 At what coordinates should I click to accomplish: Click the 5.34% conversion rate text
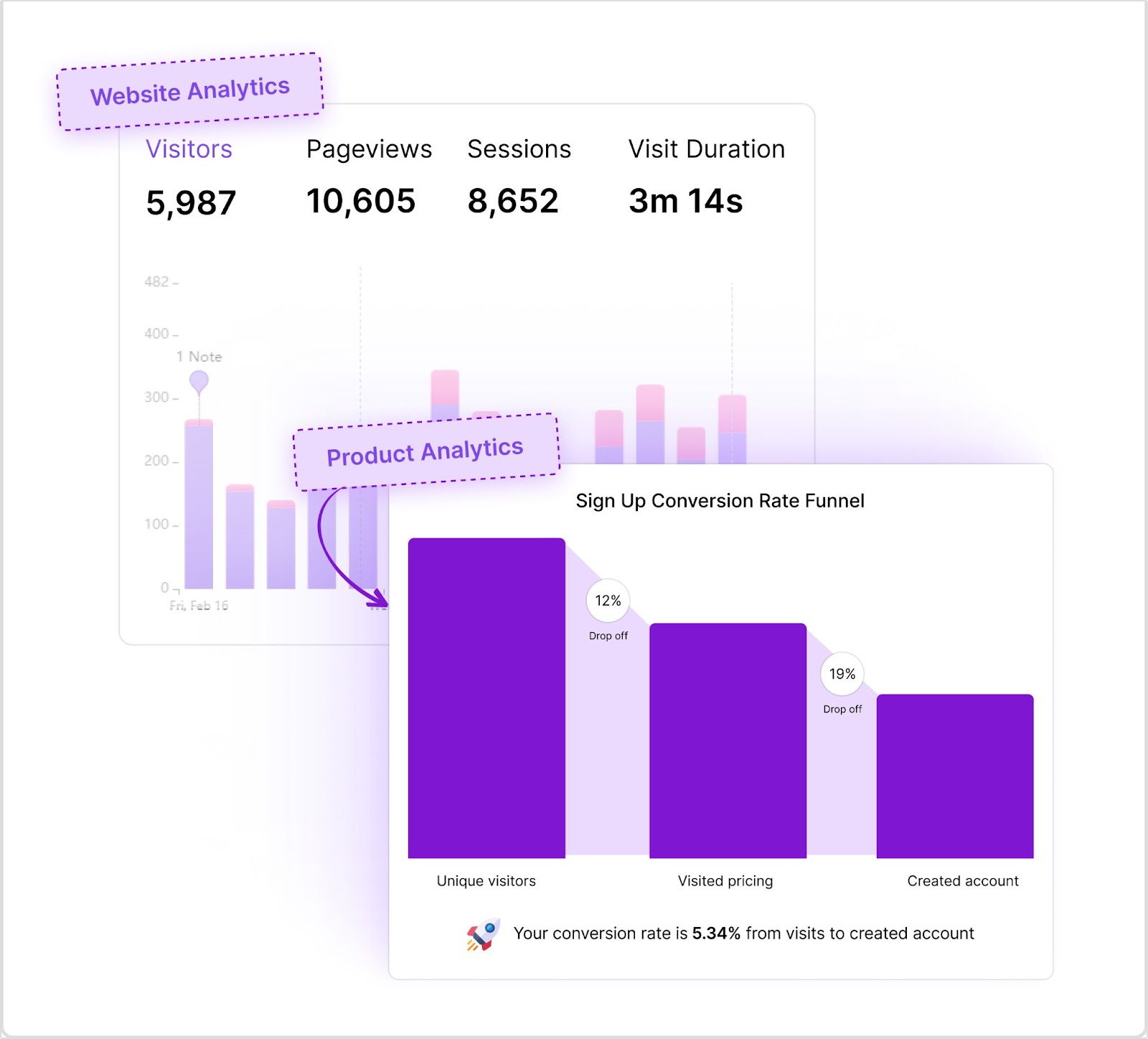pos(716,934)
